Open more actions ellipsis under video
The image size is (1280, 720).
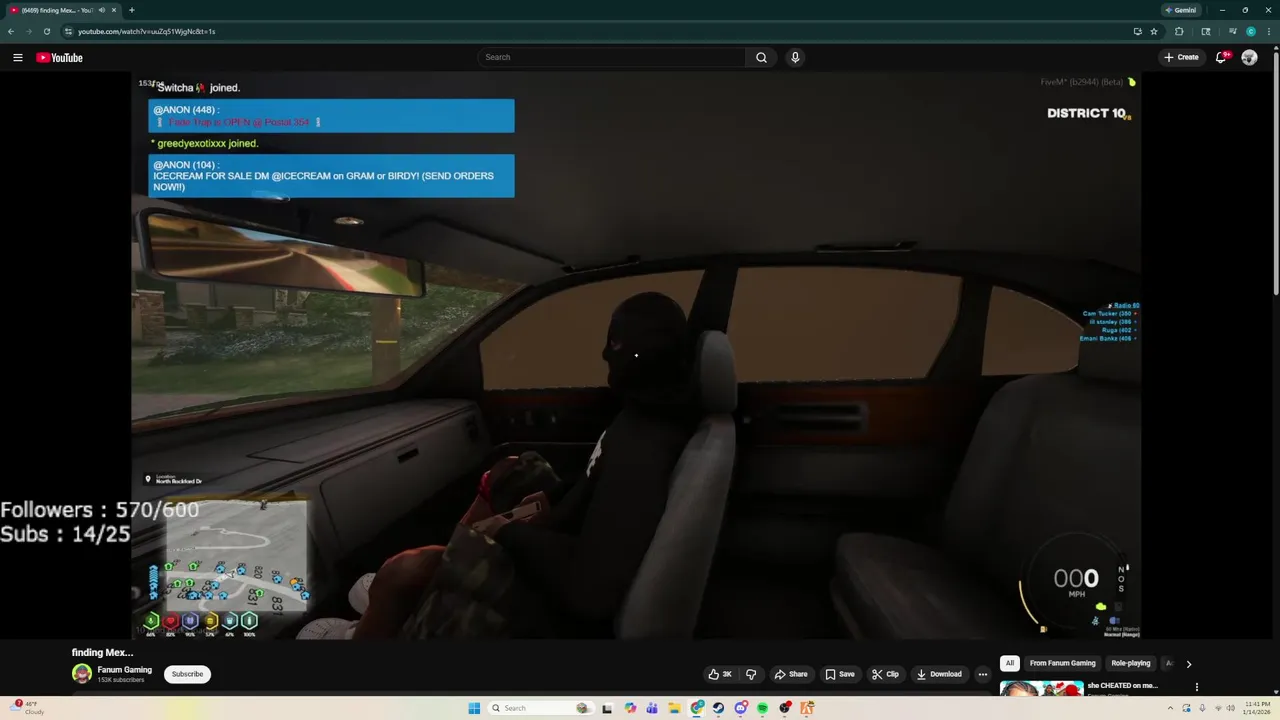point(983,674)
